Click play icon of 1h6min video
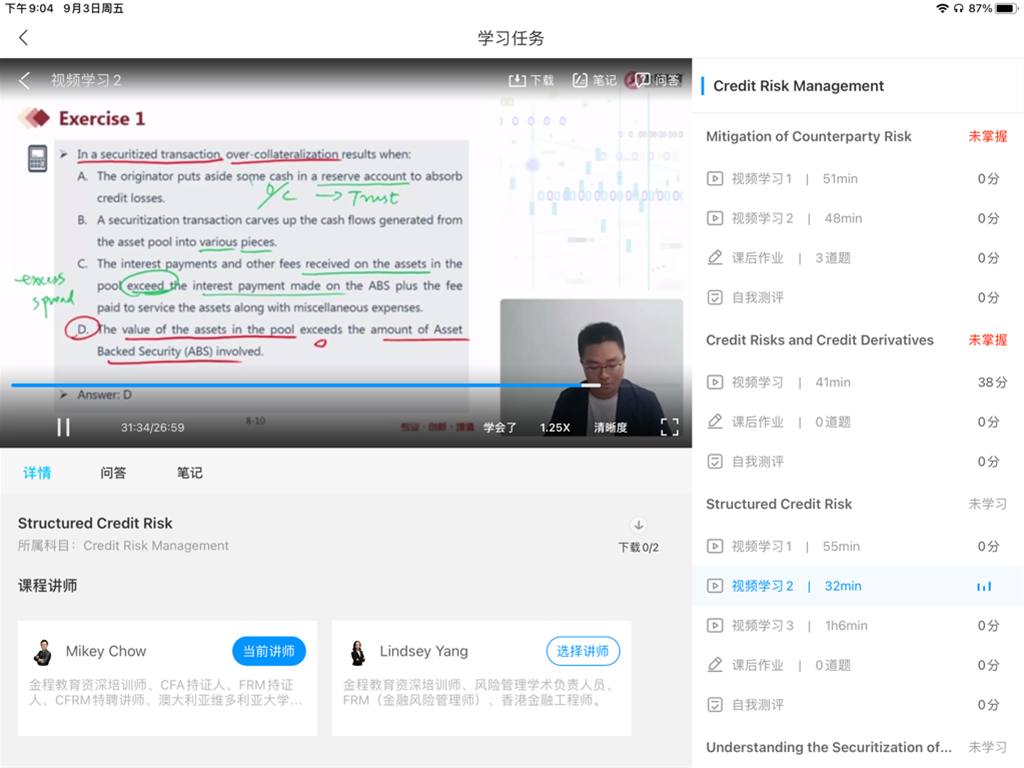The image size is (1024, 768). coord(715,626)
